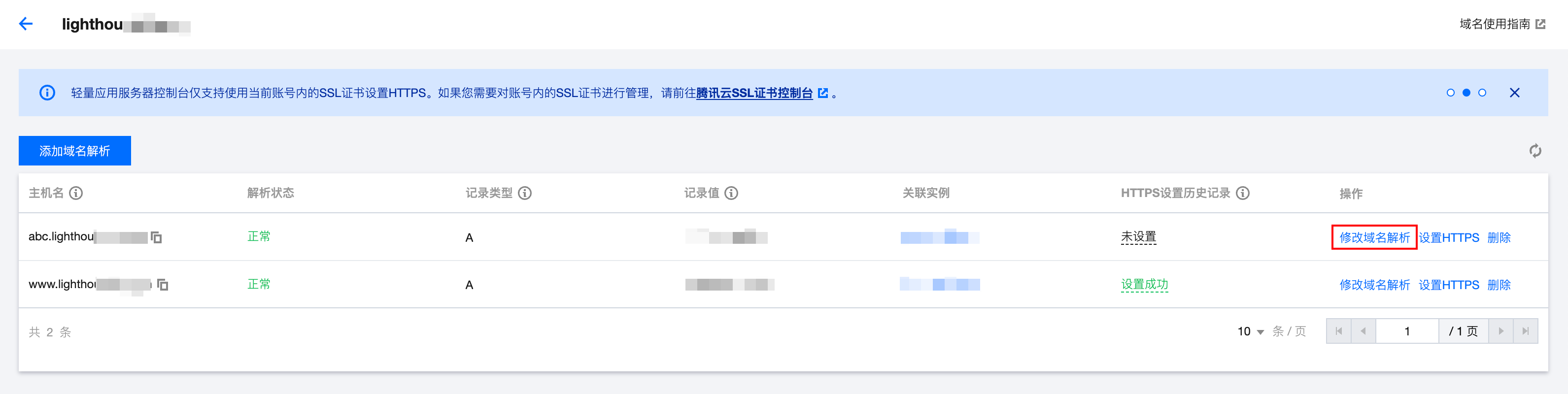
Task: Dismiss the blue SSL notice banner
Action: (x=1514, y=93)
